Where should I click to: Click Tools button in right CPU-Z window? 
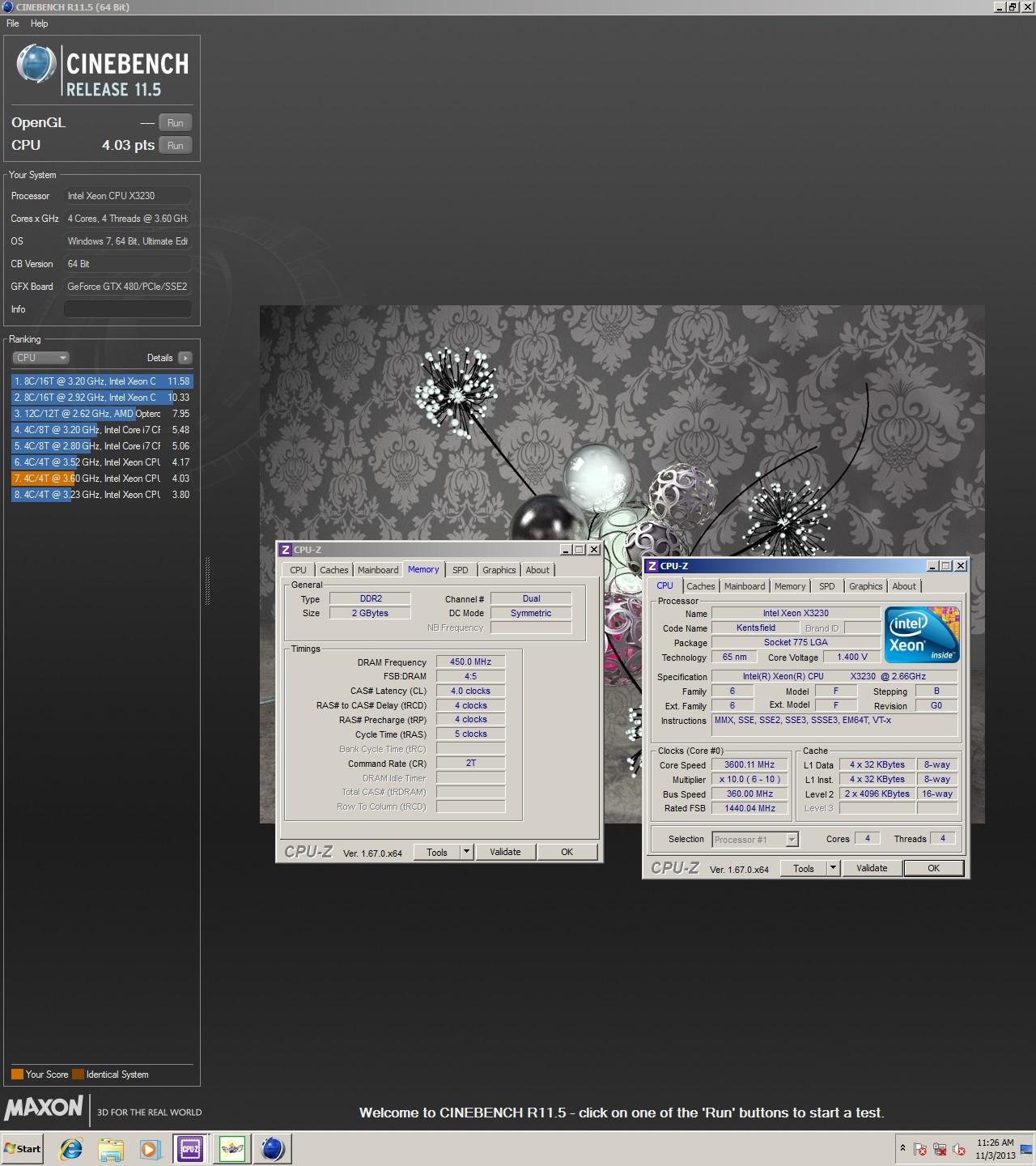click(804, 868)
